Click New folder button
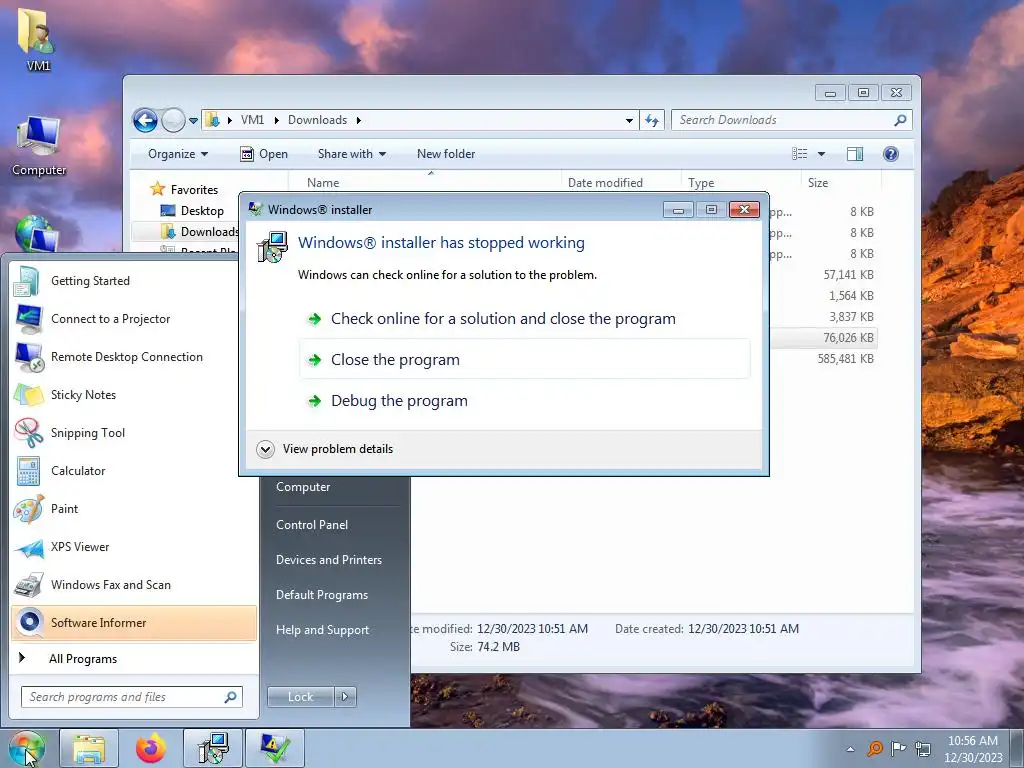 pos(446,154)
